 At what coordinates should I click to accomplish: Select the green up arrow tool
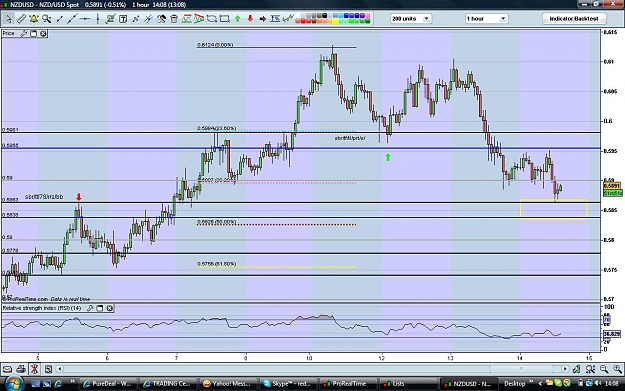pyautogui.click(x=238, y=19)
